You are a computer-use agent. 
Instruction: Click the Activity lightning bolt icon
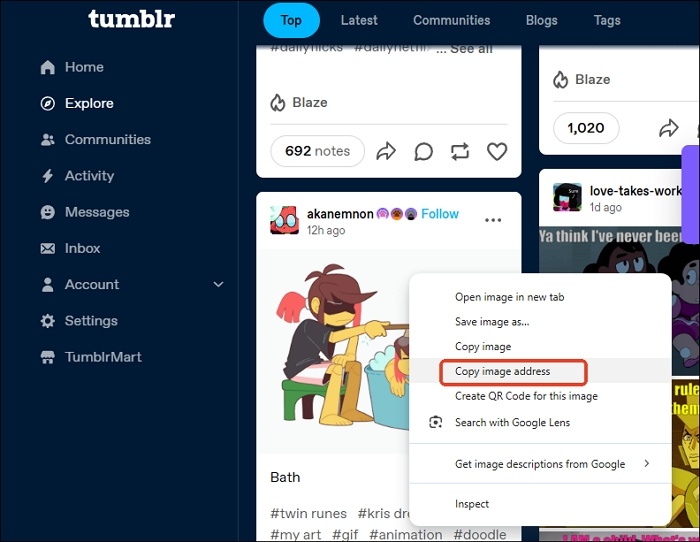[47, 176]
